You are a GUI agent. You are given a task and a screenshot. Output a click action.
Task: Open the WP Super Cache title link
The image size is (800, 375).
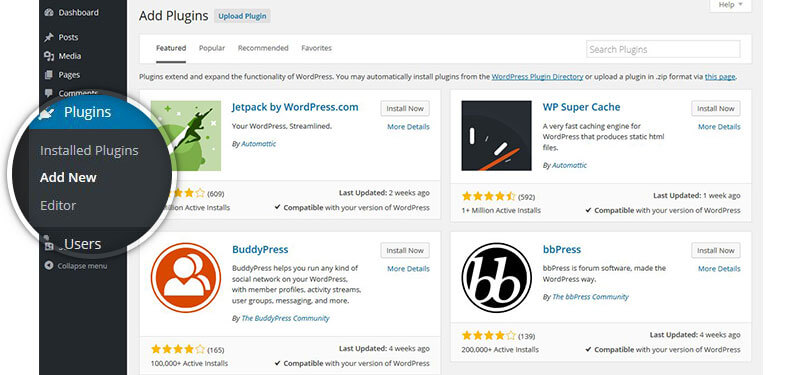point(581,107)
